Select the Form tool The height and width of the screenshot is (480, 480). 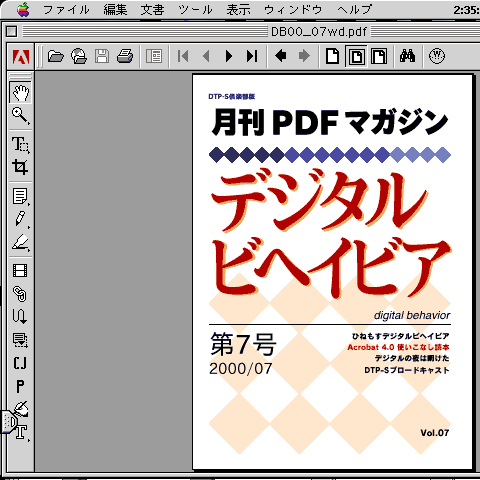(x=20, y=340)
